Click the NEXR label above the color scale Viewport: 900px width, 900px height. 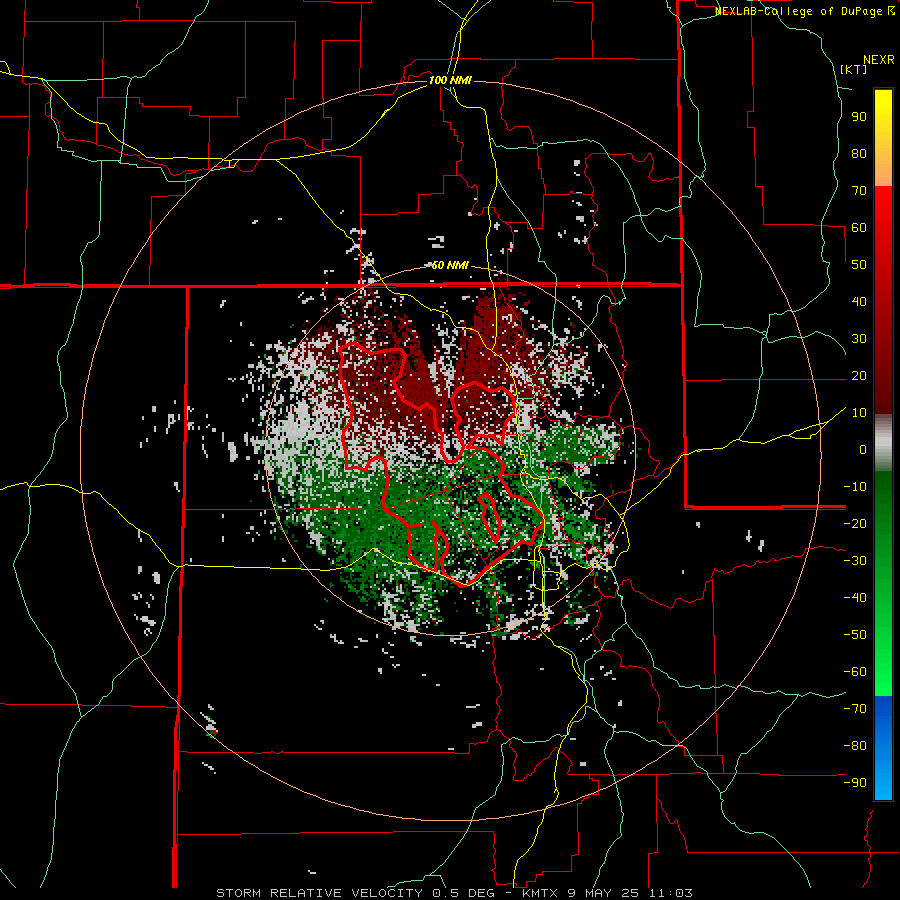pyautogui.click(x=879, y=60)
